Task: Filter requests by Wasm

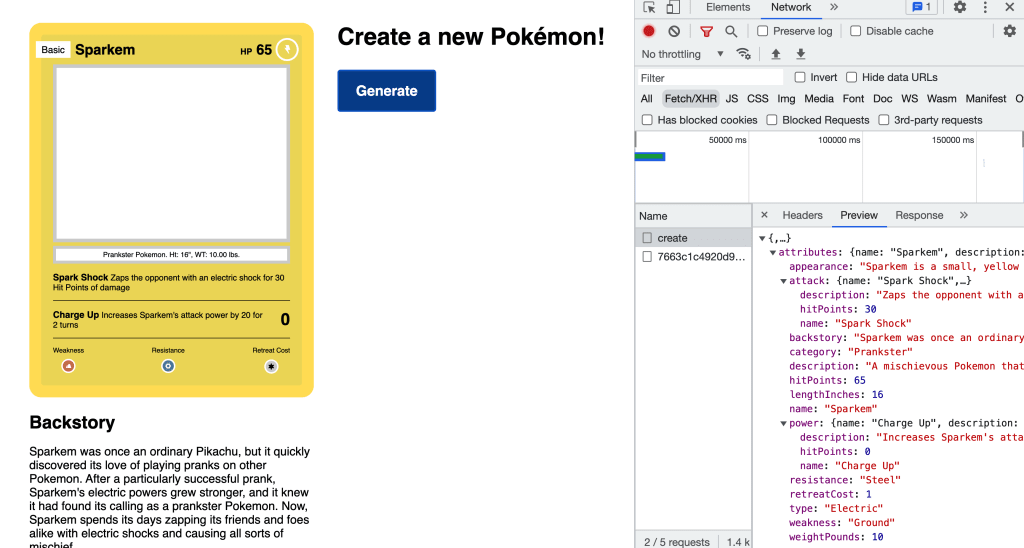Action: [941, 99]
